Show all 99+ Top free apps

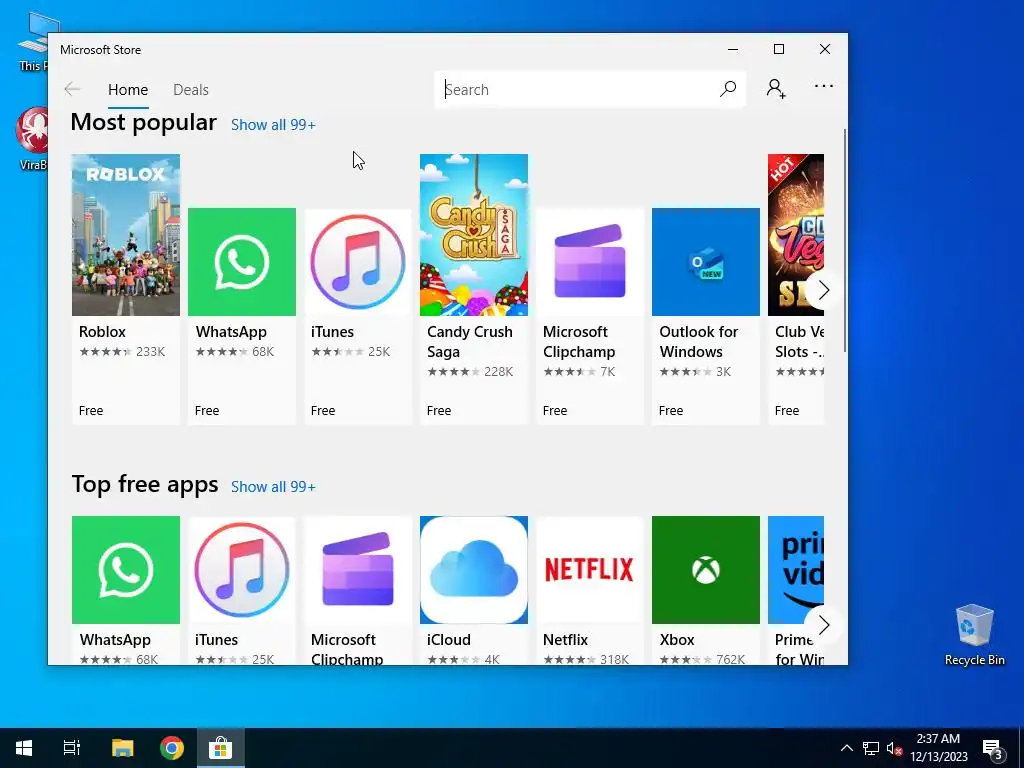pos(273,487)
